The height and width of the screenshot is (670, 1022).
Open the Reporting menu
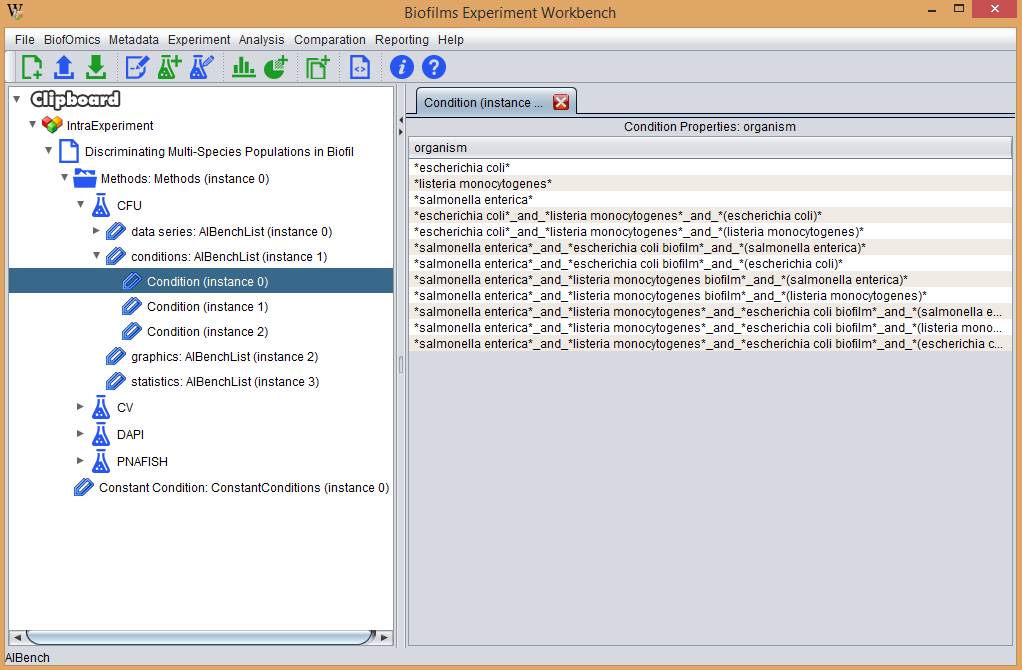tap(402, 40)
